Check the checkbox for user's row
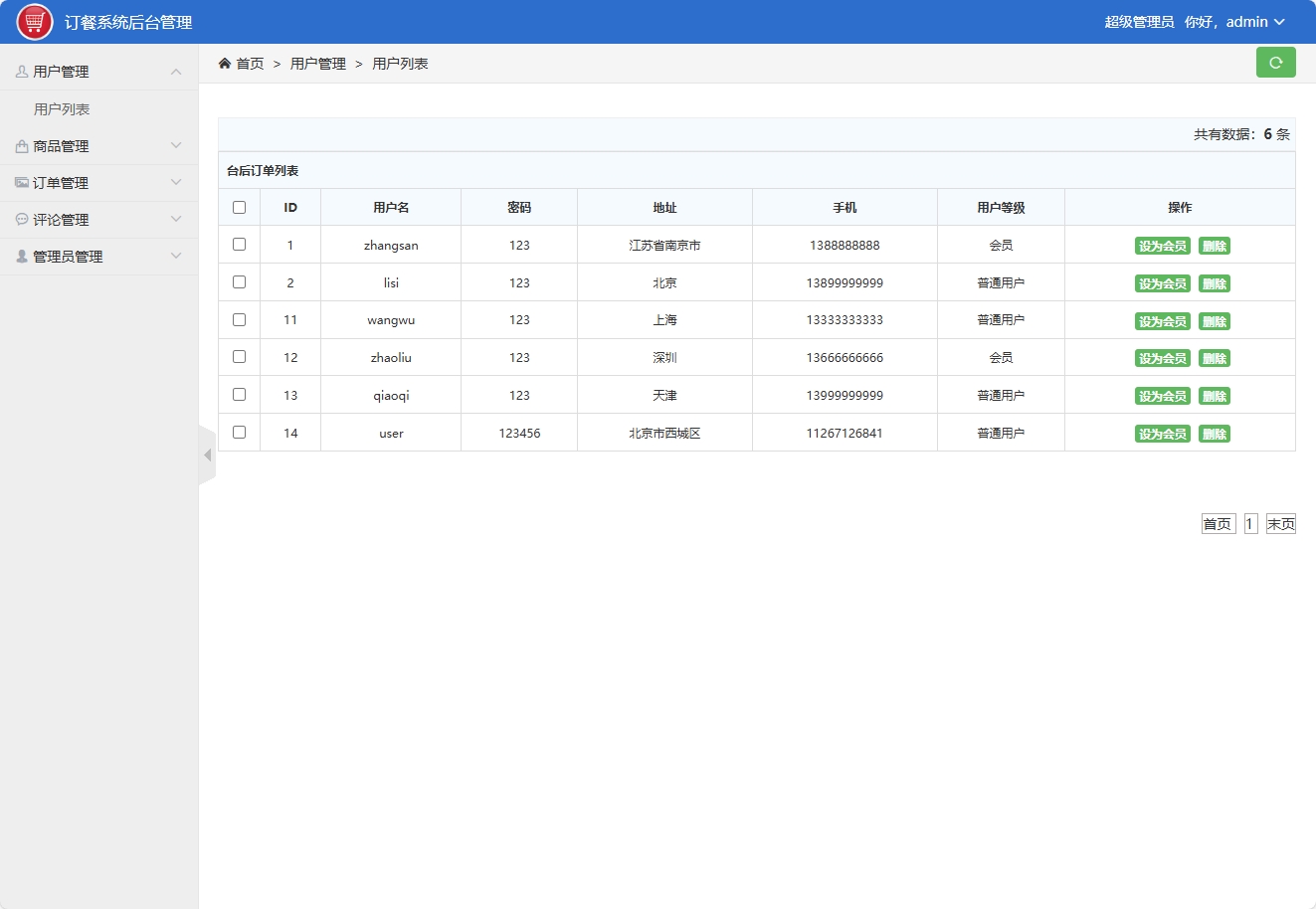This screenshot has height=909, width=1316. [239, 432]
